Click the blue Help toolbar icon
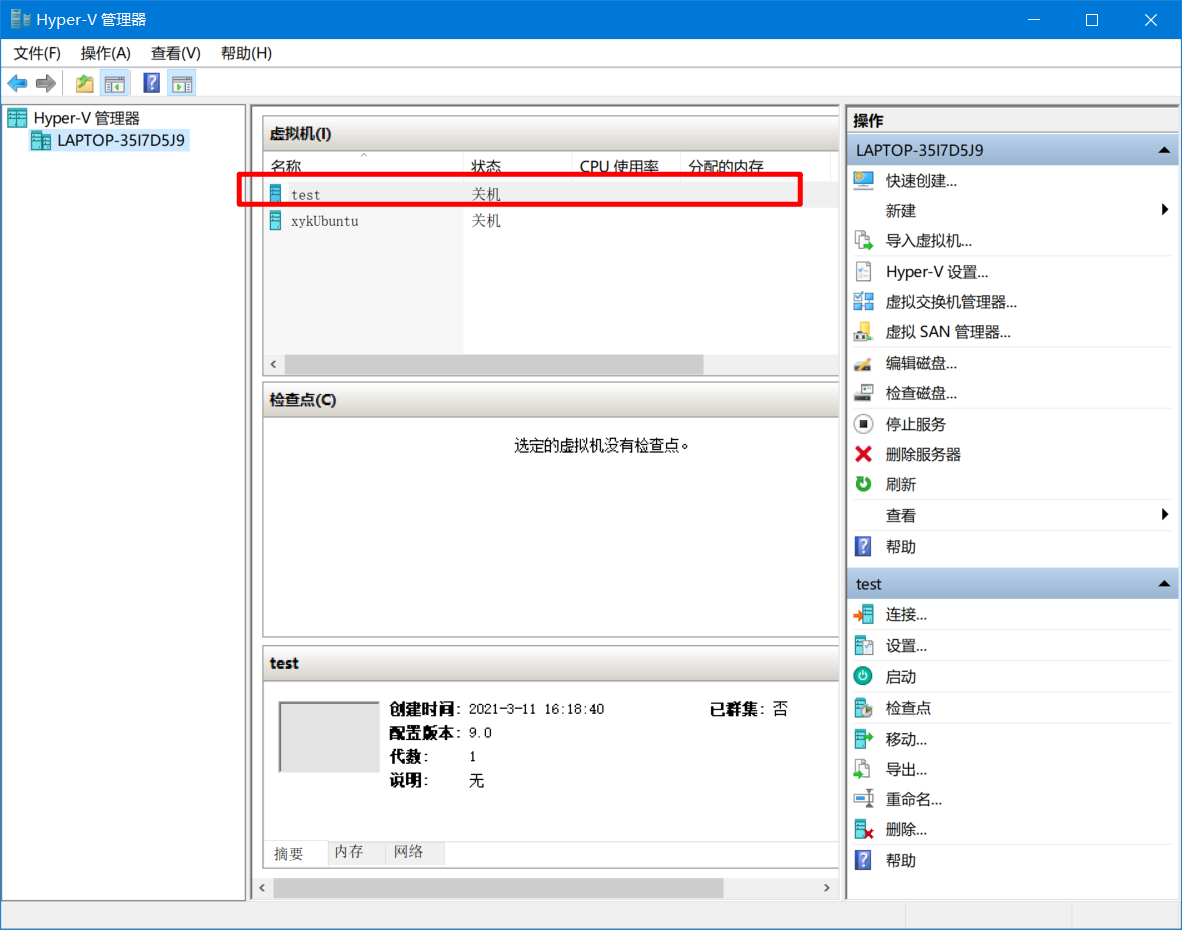1182x930 pixels. (152, 83)
